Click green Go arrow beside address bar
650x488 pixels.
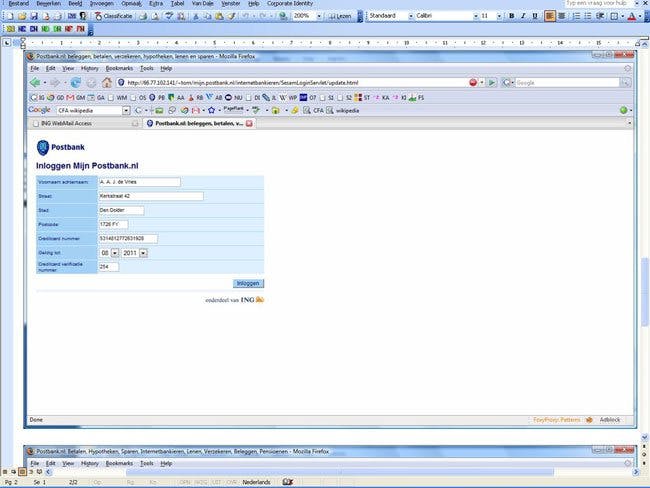coord(492,83)
